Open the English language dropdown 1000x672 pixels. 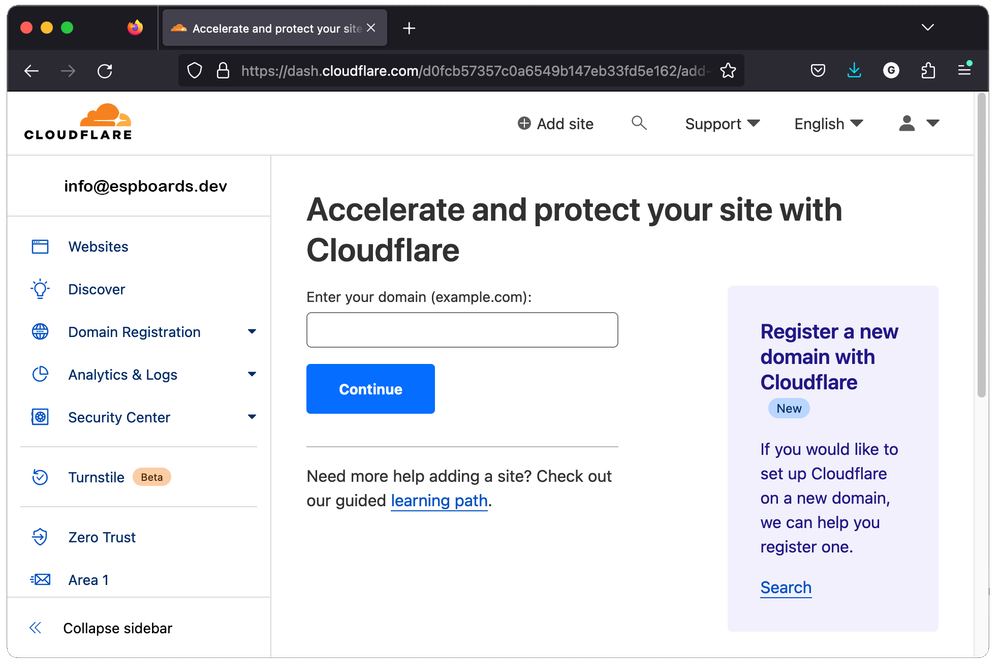828,124
